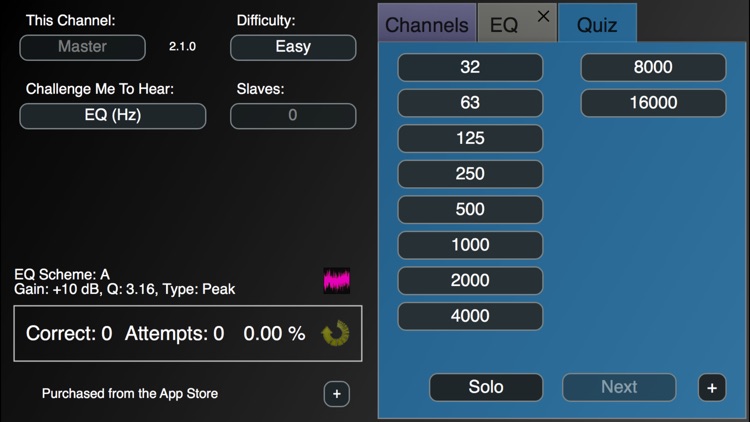The height and width of the screenshot is (422, 750).
Task: Select 250 Hz as the answer
Action: point(470,174)
